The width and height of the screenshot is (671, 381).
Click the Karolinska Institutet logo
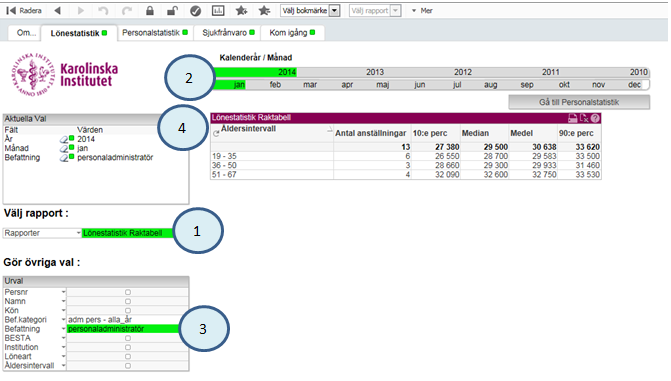[65, 75]
